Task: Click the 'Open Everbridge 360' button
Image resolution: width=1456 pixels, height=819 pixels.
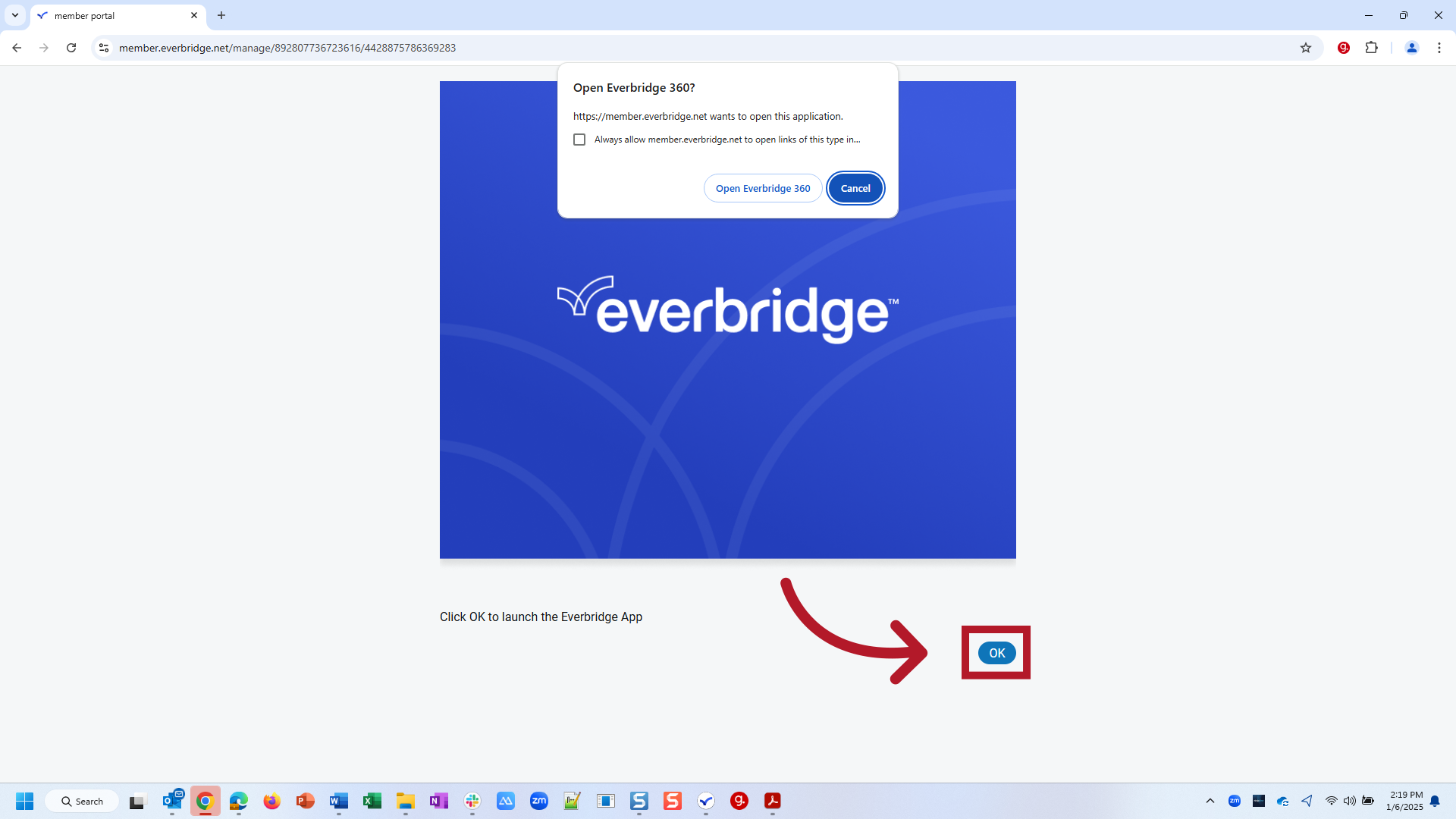Action: pos(762,188)
